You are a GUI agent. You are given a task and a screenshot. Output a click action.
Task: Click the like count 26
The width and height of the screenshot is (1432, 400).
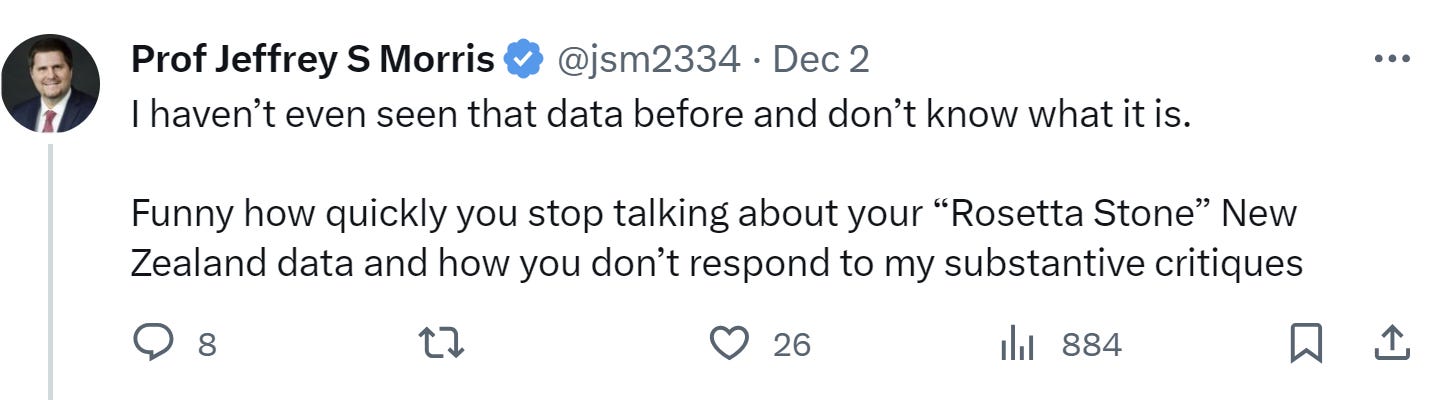point(791,346)
